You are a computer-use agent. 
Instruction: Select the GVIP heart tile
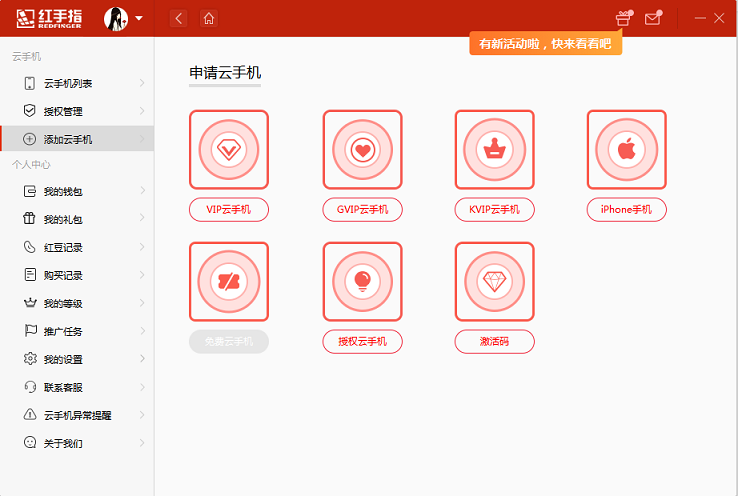(362, 150)
